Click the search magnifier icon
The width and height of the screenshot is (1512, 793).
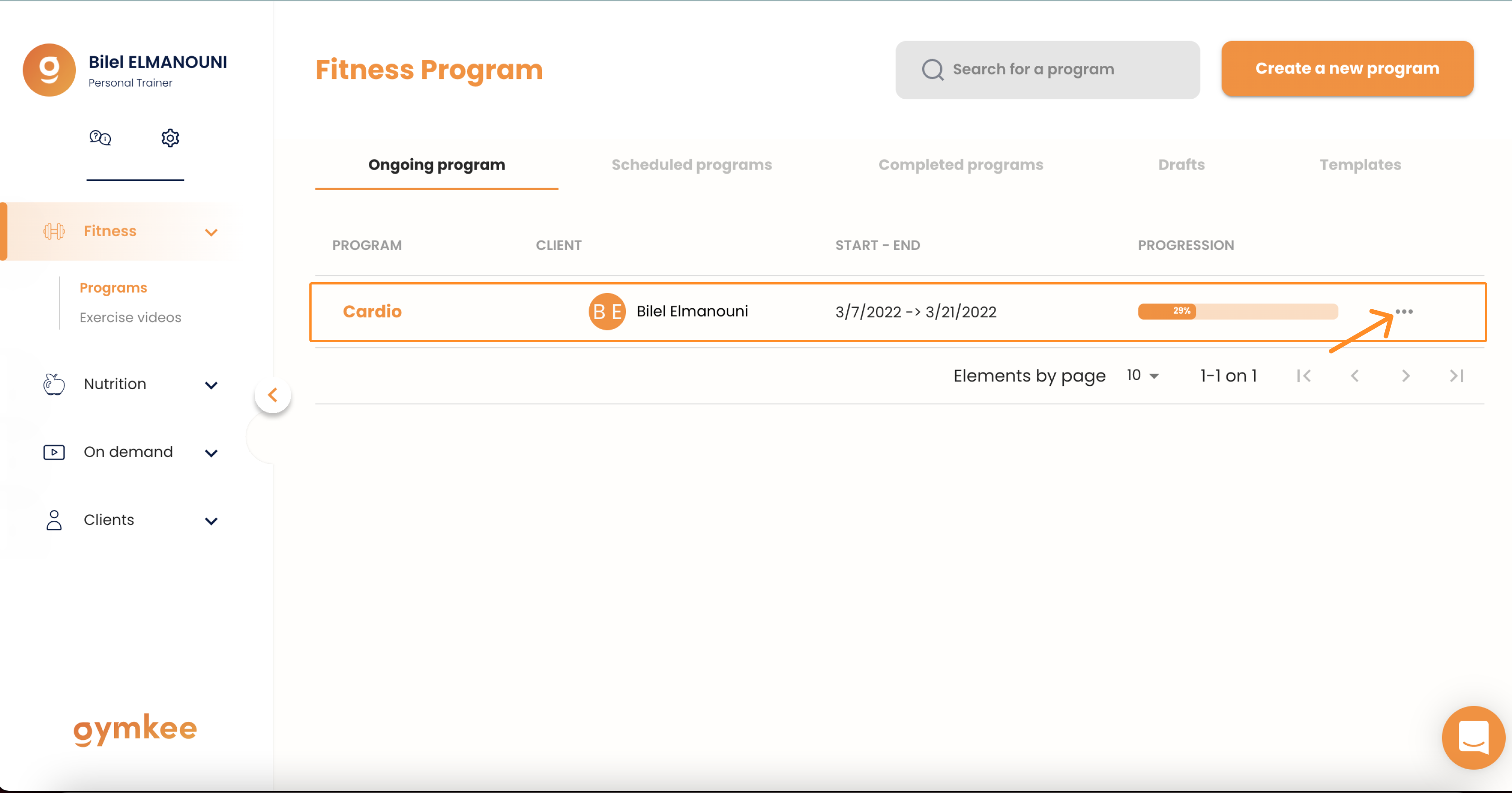(933, 69)
